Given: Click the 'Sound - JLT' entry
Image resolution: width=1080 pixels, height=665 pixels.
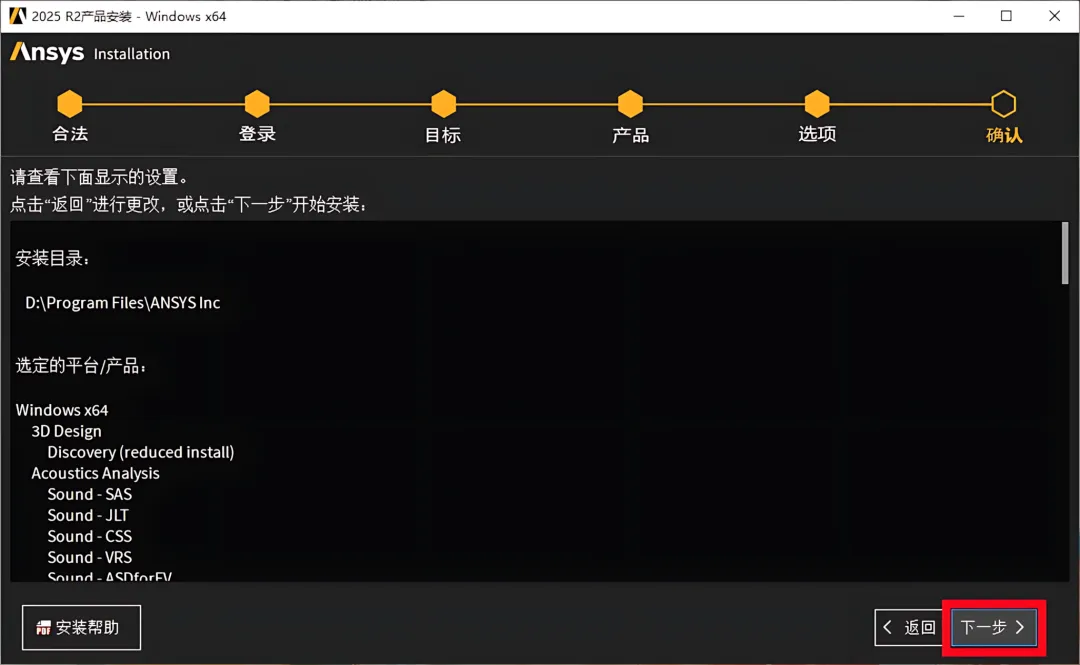Looking at the screenshot, I should pos(87,515).
